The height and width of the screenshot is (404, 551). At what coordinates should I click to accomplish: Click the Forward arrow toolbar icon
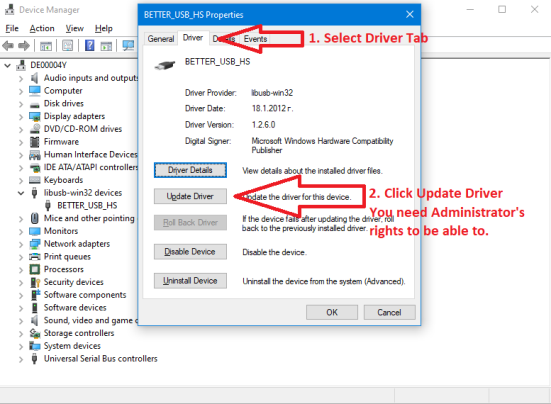24,46
